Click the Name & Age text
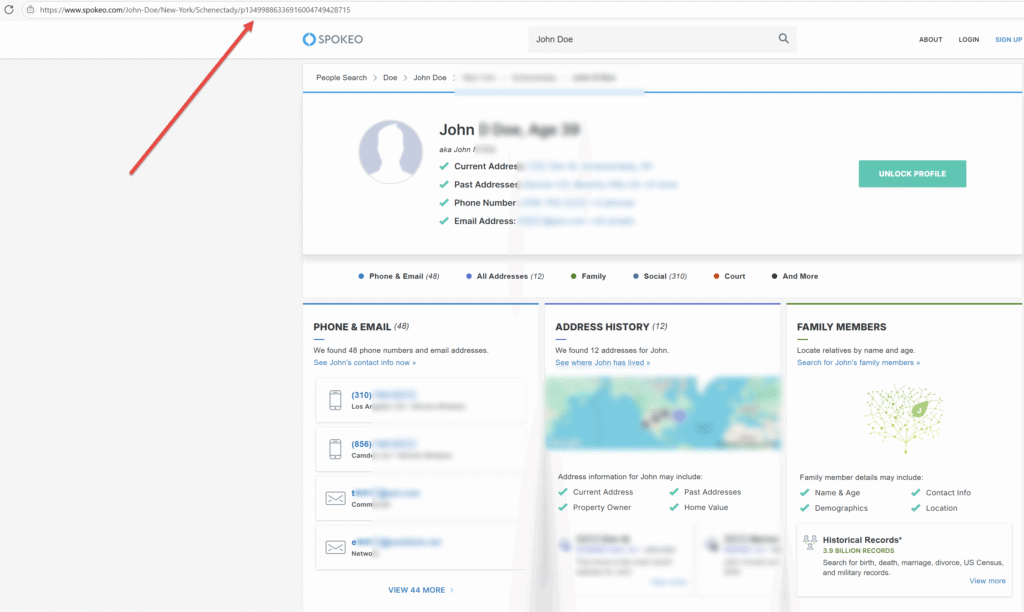 pos(837,493)
